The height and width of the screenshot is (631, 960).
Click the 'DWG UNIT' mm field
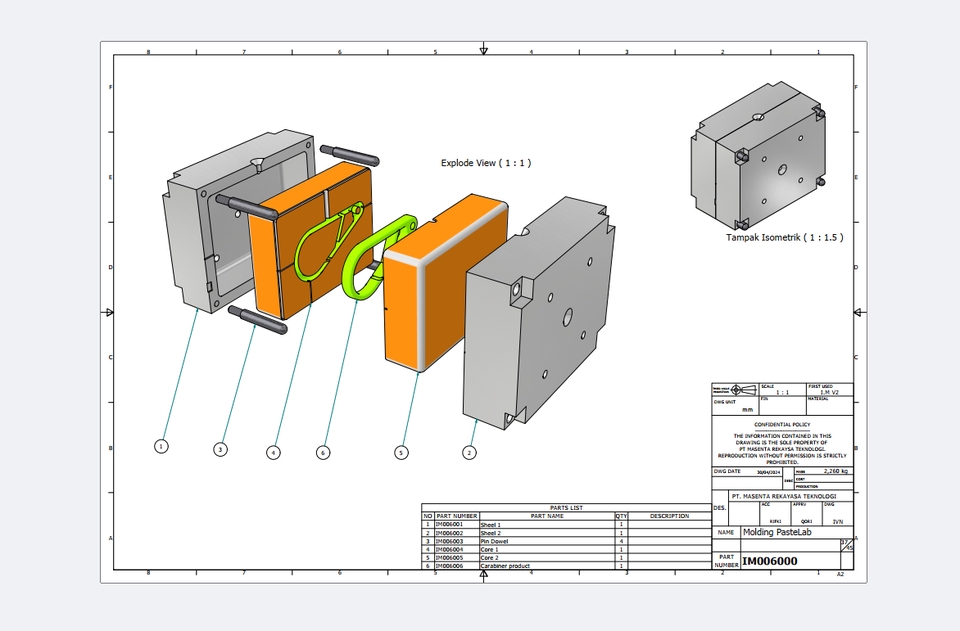point(735,406)
